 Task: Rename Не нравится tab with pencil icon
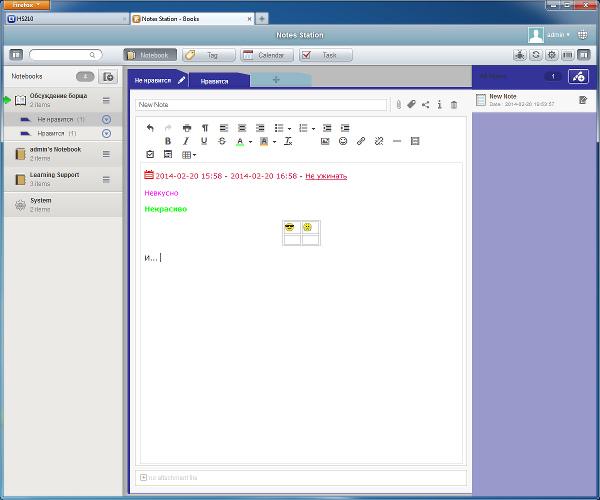click(x=182, y=80)
